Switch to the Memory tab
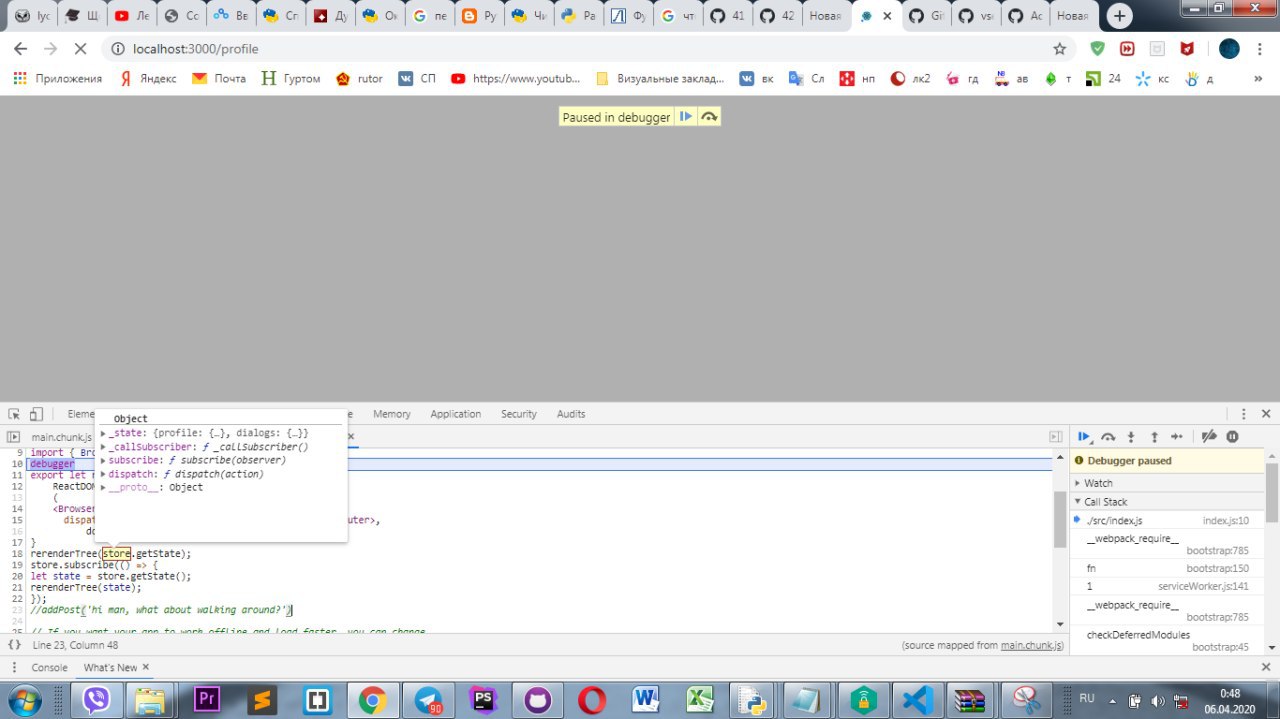 (x=391, y=414)
